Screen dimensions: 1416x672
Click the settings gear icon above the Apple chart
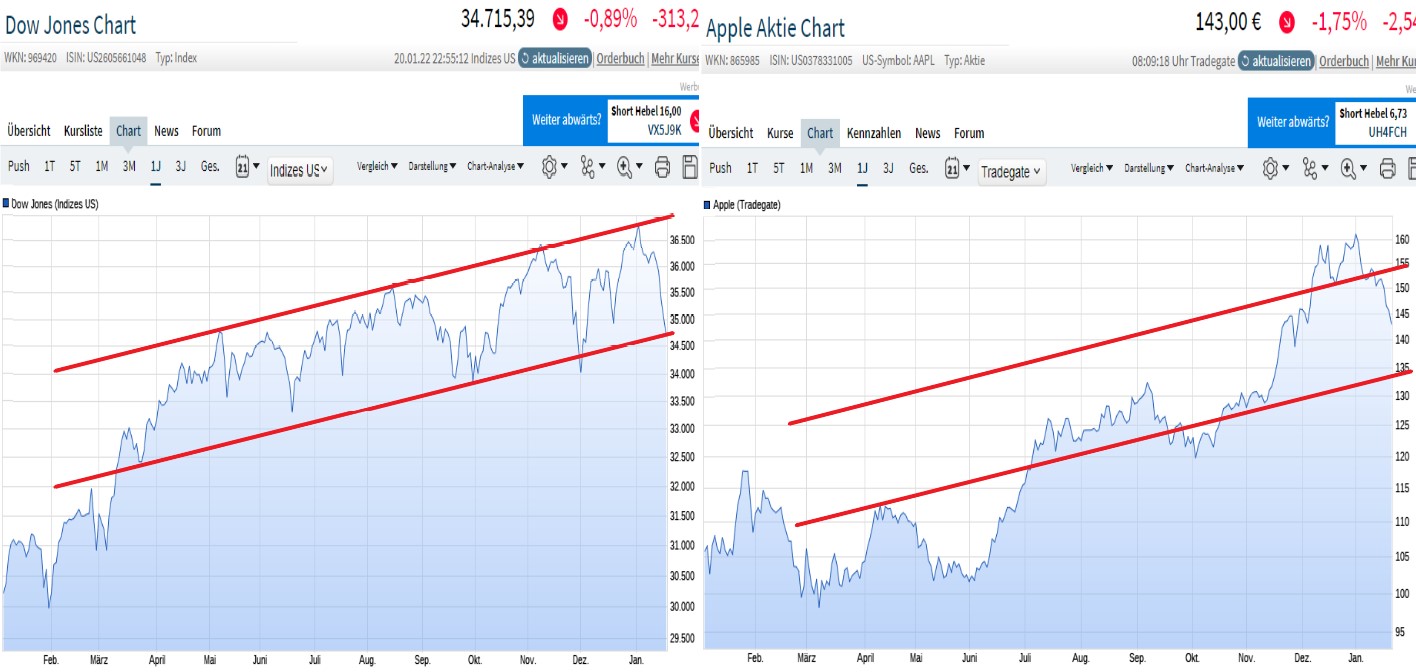pyautogui.click(x=1270, y=168)
